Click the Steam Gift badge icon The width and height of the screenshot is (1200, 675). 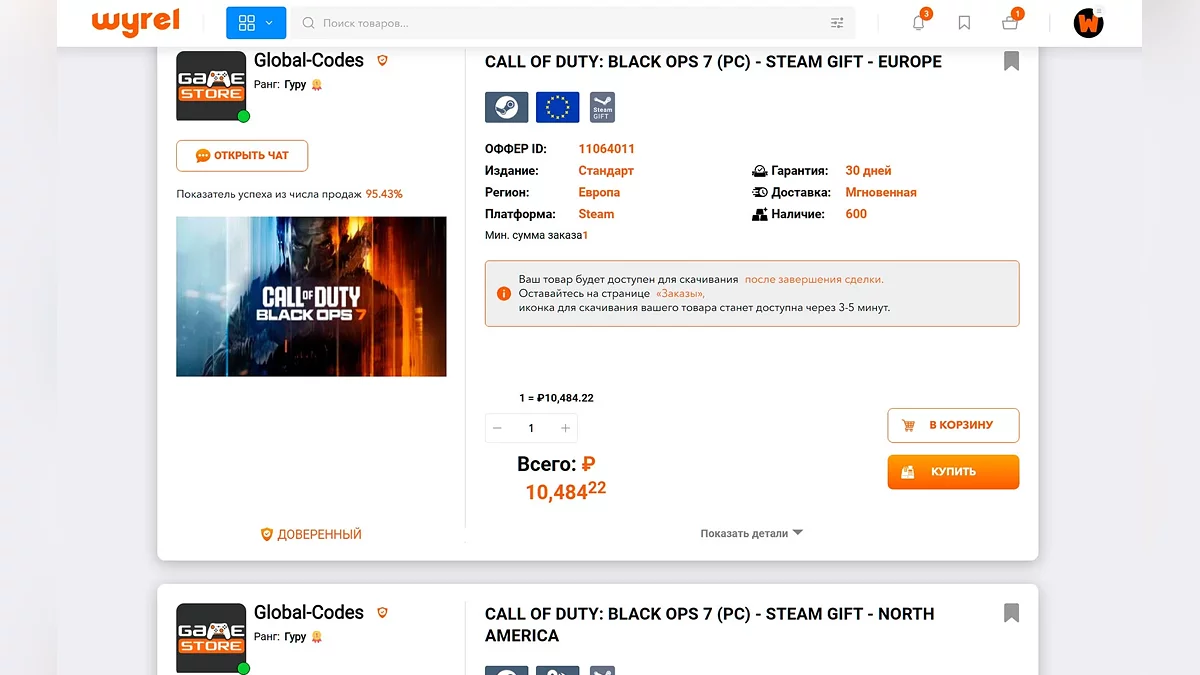(x=602, y=107)
